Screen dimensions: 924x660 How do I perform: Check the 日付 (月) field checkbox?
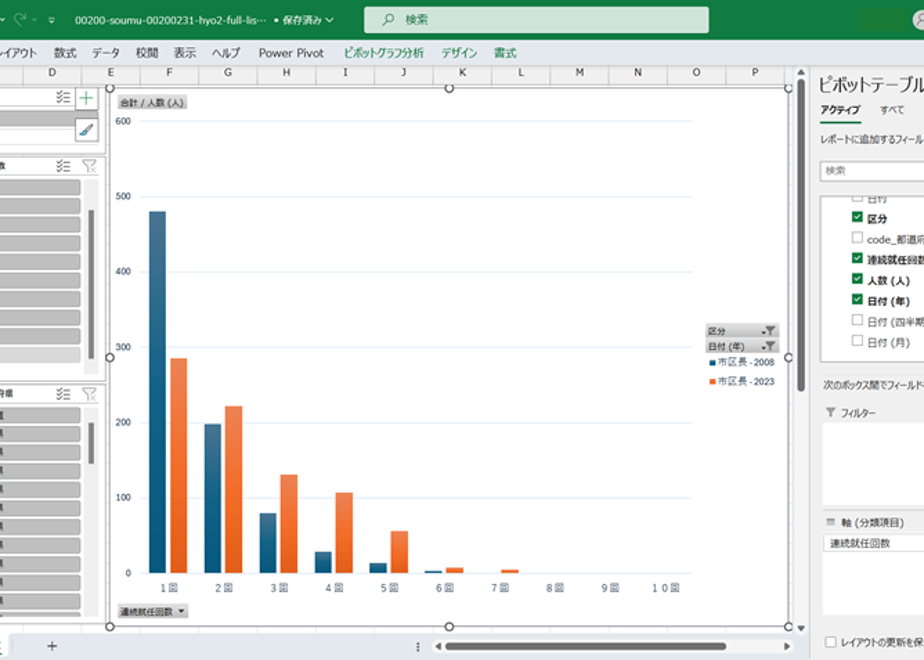pyautogui.click(x=857, y=341)
